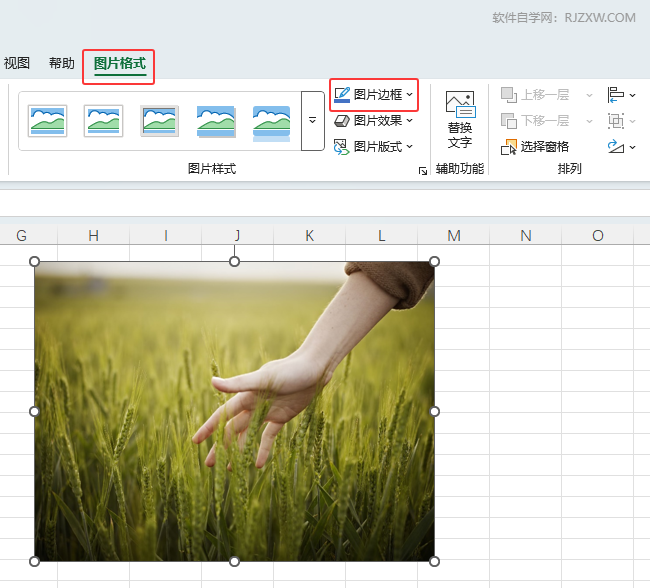650x588 pixels.
Task: Click the 图片效果 icon
Action: [342, 121]
